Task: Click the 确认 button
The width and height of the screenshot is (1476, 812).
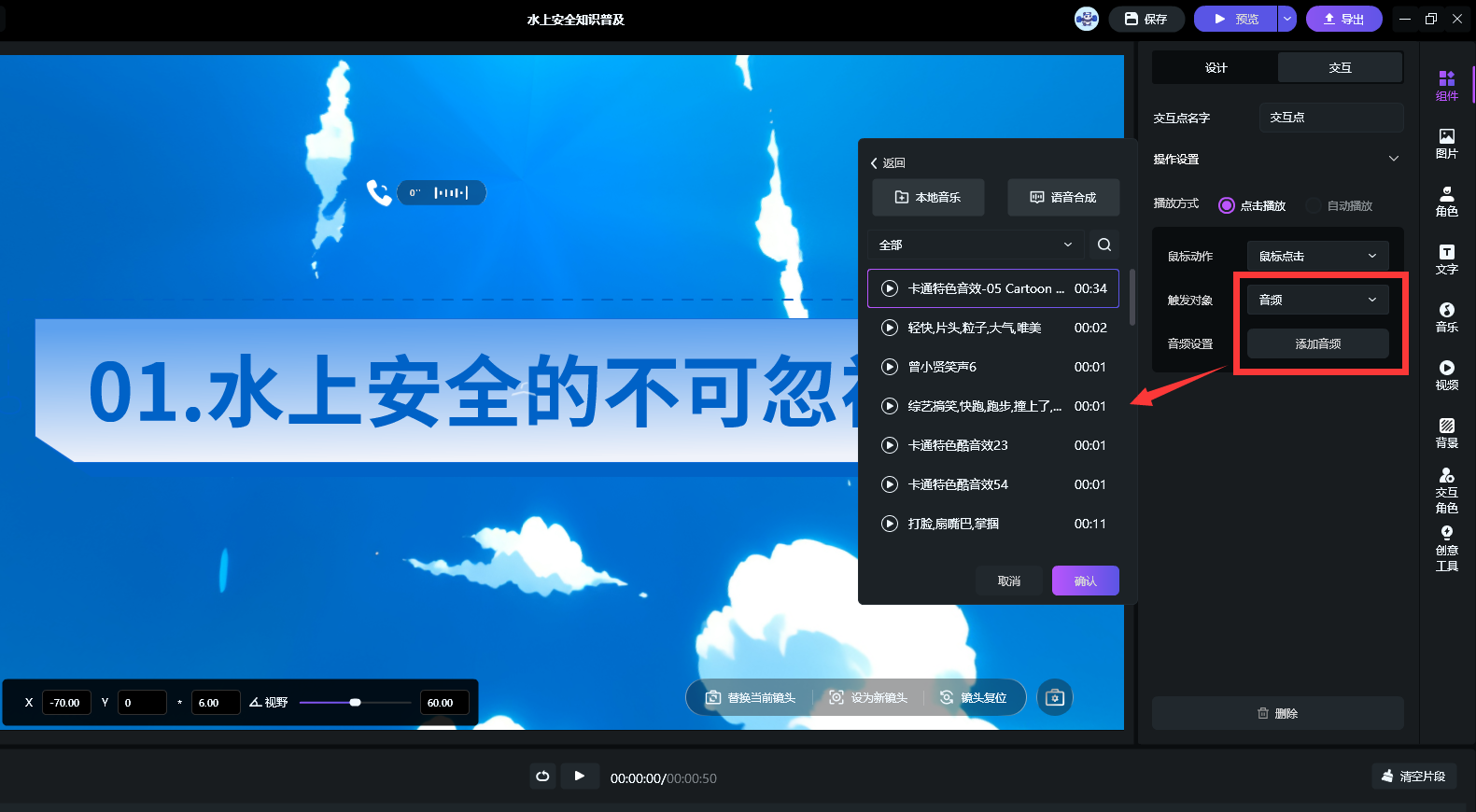Action: [x=1085, y=581]
